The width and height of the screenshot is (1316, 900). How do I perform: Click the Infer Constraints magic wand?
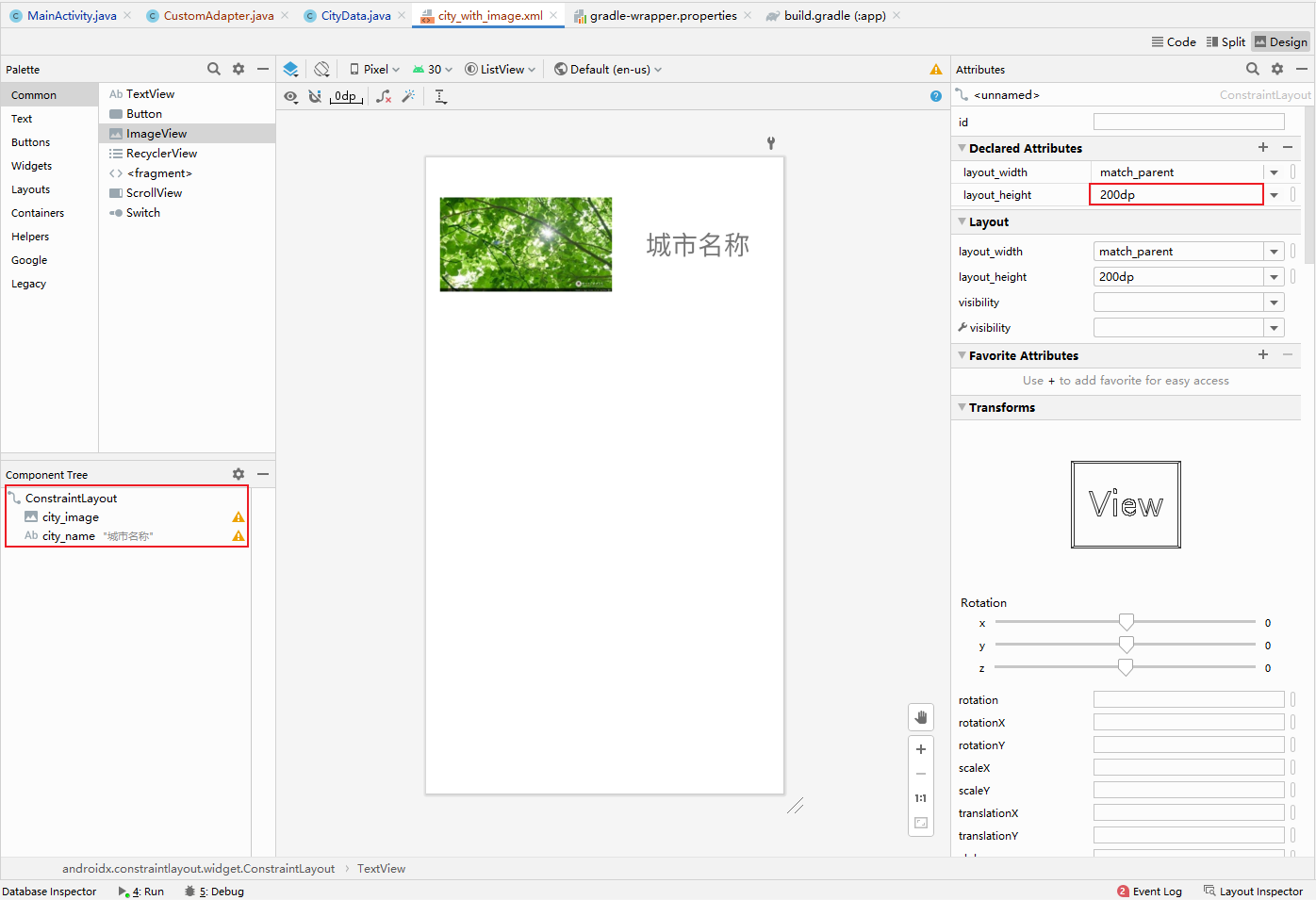(x=408, y=96)
